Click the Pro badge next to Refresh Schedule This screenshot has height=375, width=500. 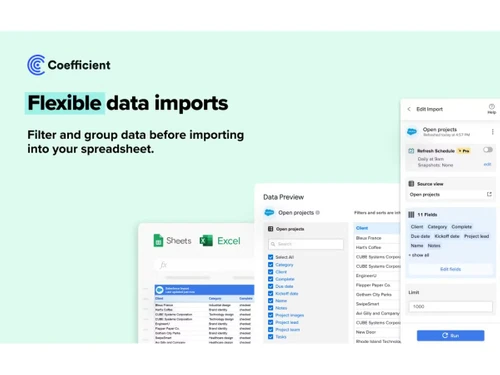click(x=464, y=151)
